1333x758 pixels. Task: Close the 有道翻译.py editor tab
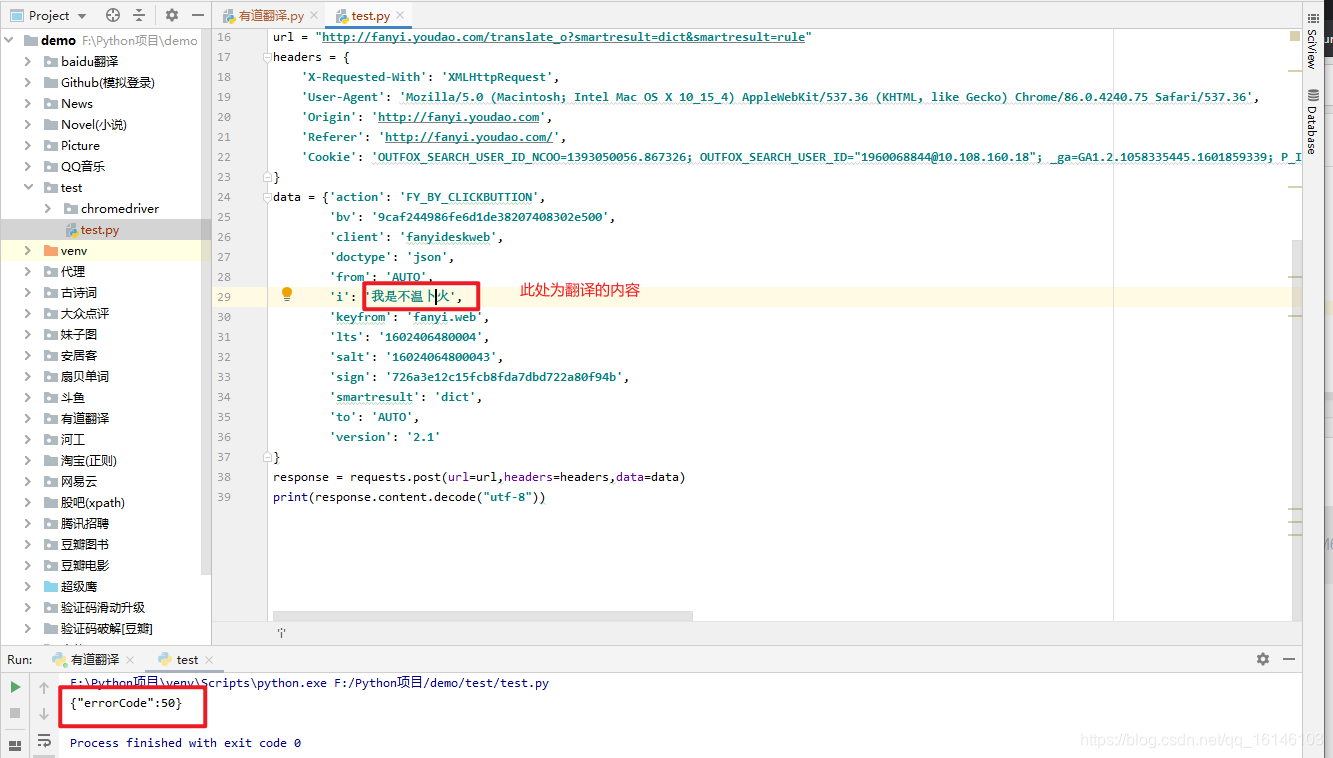pyautogui.click(x=316, y=16)
